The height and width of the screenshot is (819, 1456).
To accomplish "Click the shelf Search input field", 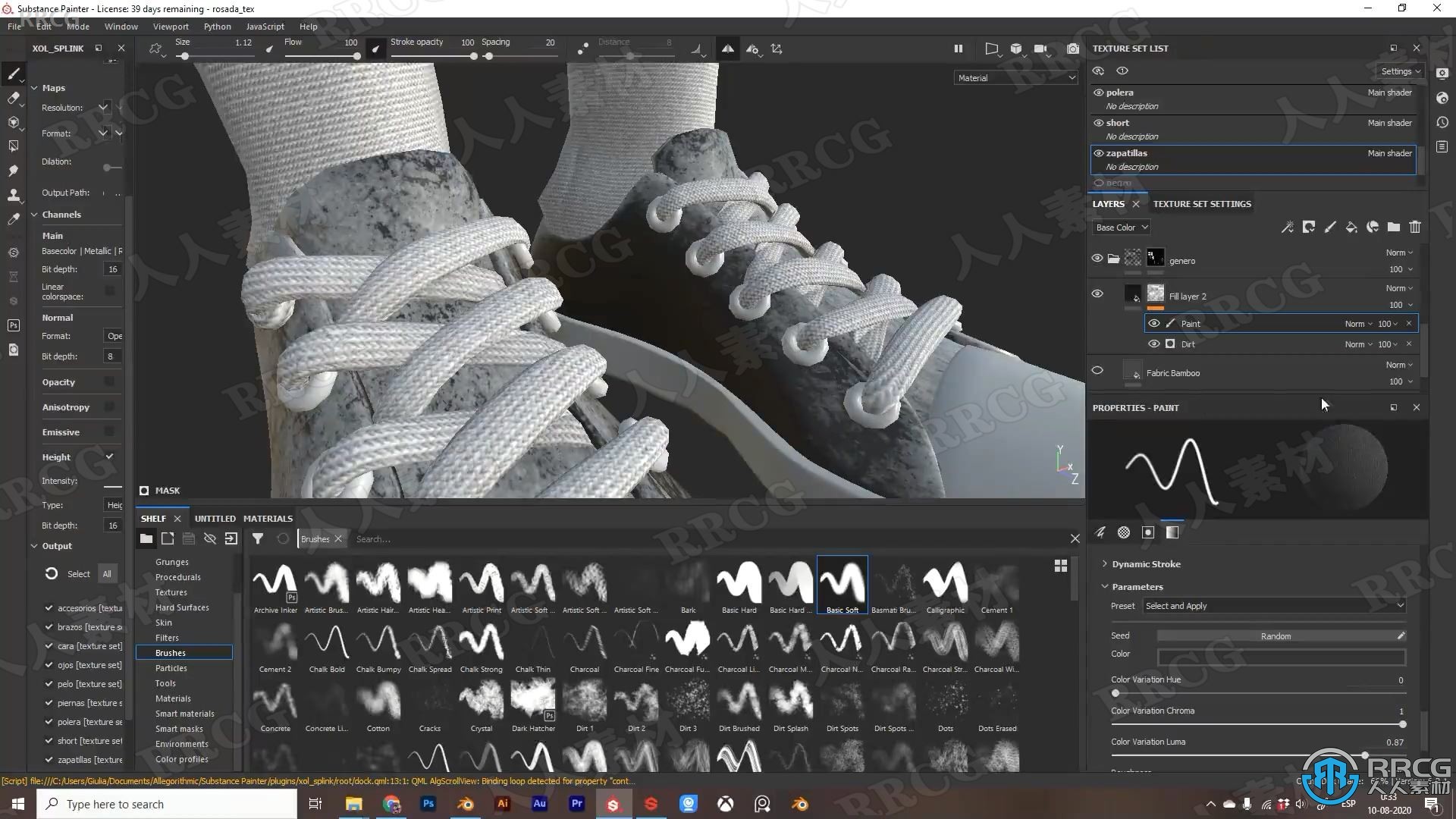I will click(x=705, y=539).
